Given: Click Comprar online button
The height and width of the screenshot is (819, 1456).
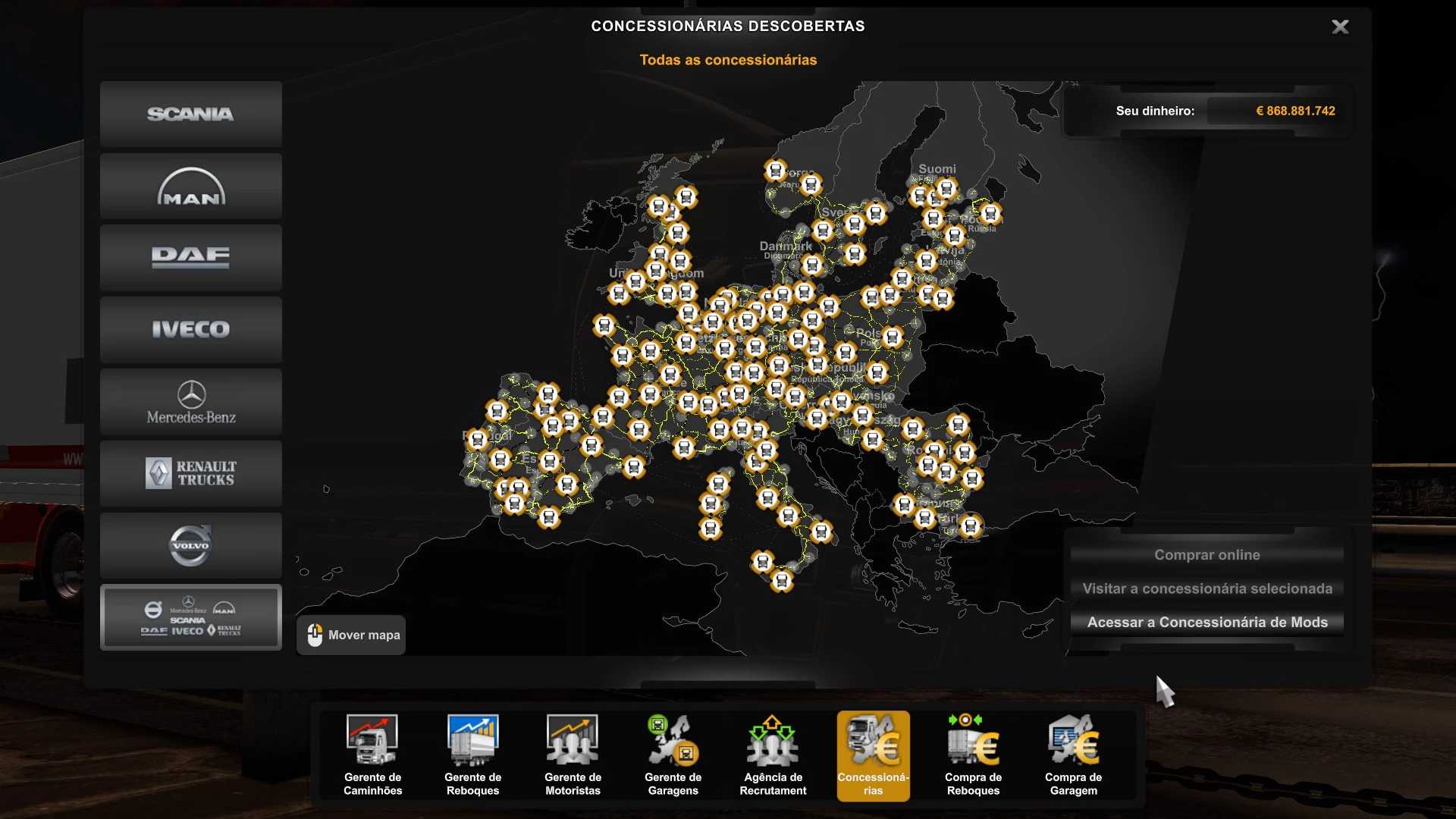Looking at the screenshot, I should (x=1207, y=555).
